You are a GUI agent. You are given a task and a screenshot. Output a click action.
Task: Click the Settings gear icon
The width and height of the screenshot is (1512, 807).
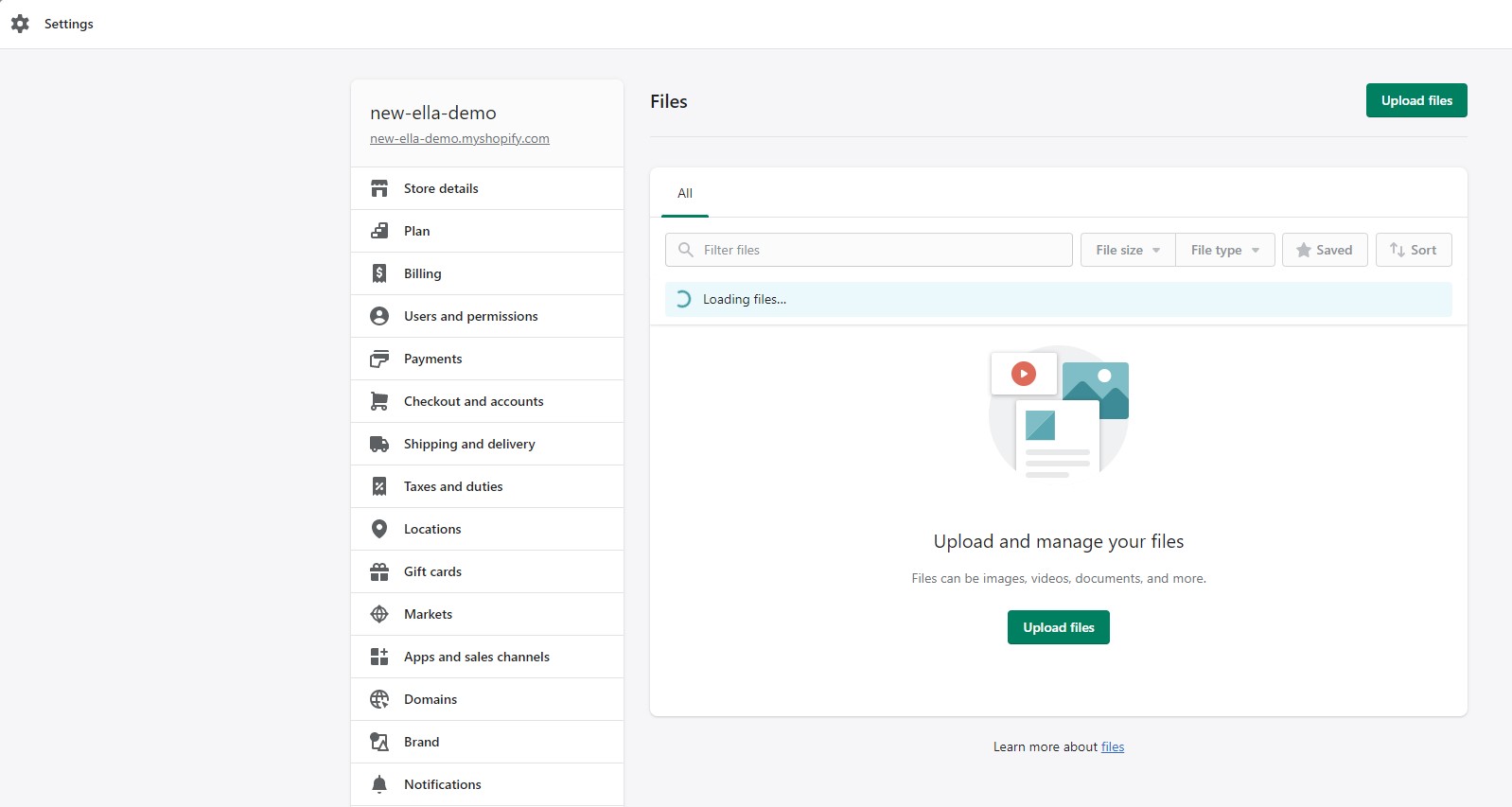(20, 24)
